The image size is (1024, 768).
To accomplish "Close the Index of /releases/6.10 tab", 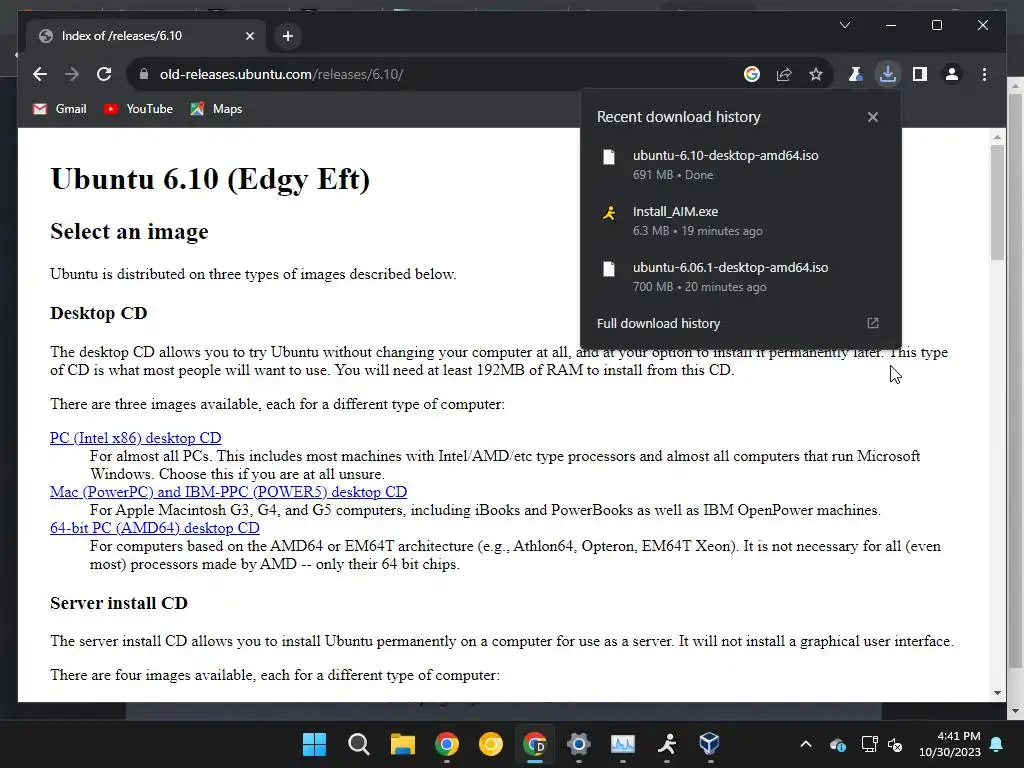I will click(249, 36).
